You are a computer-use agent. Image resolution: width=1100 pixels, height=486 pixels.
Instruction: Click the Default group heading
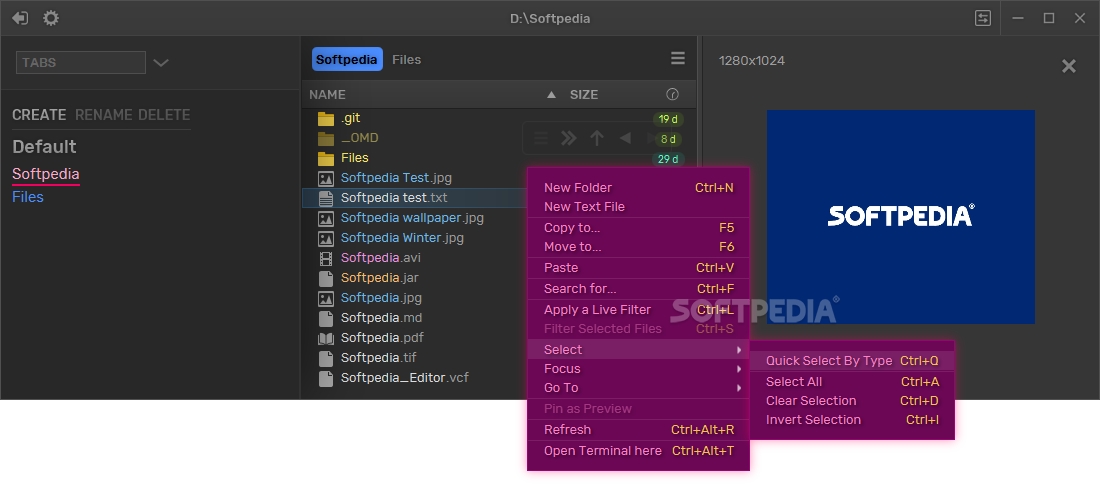tap(44, 147)
